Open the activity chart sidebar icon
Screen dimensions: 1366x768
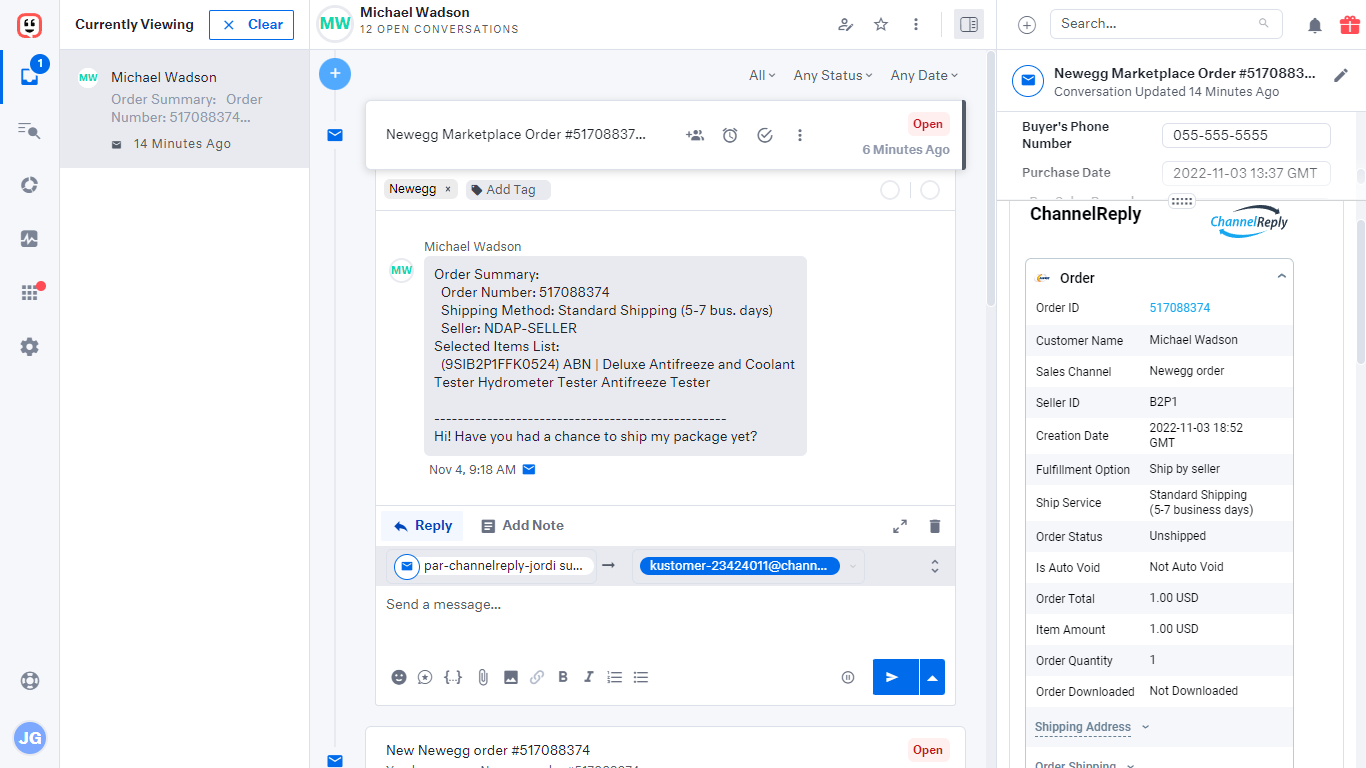tap(29, 239)
